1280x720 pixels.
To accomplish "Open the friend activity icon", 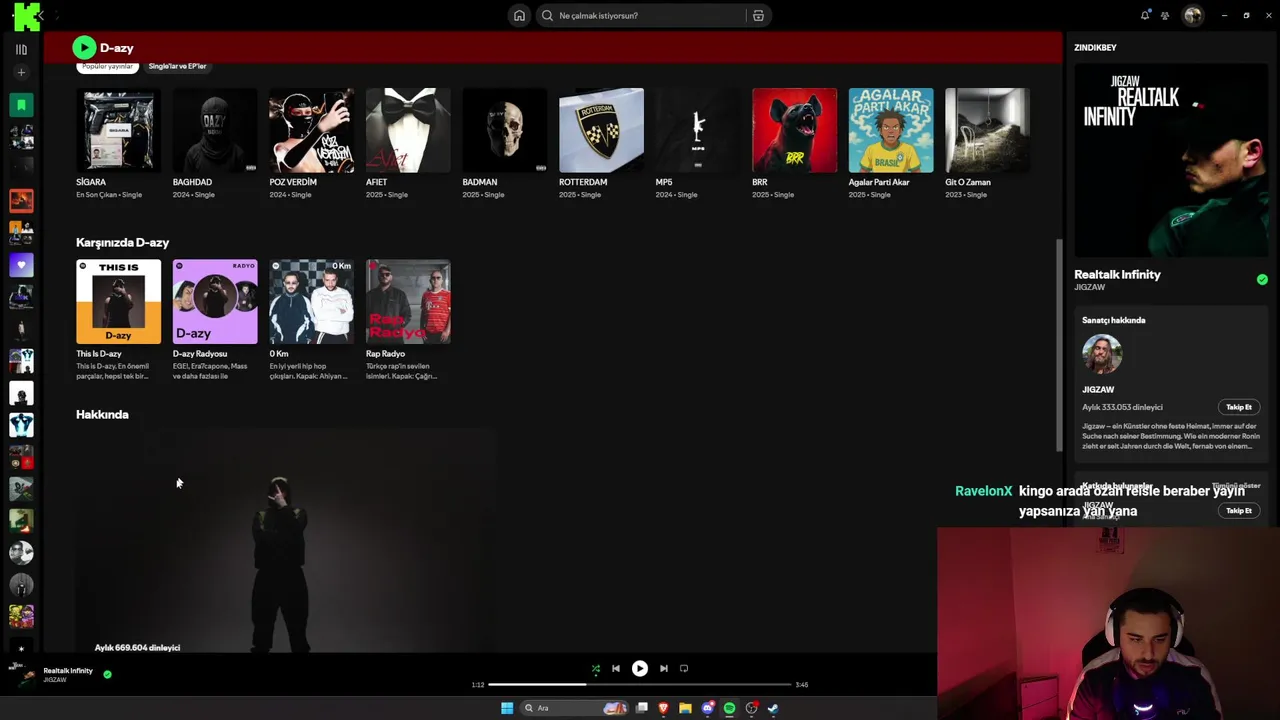I will tap(1165, 15).
